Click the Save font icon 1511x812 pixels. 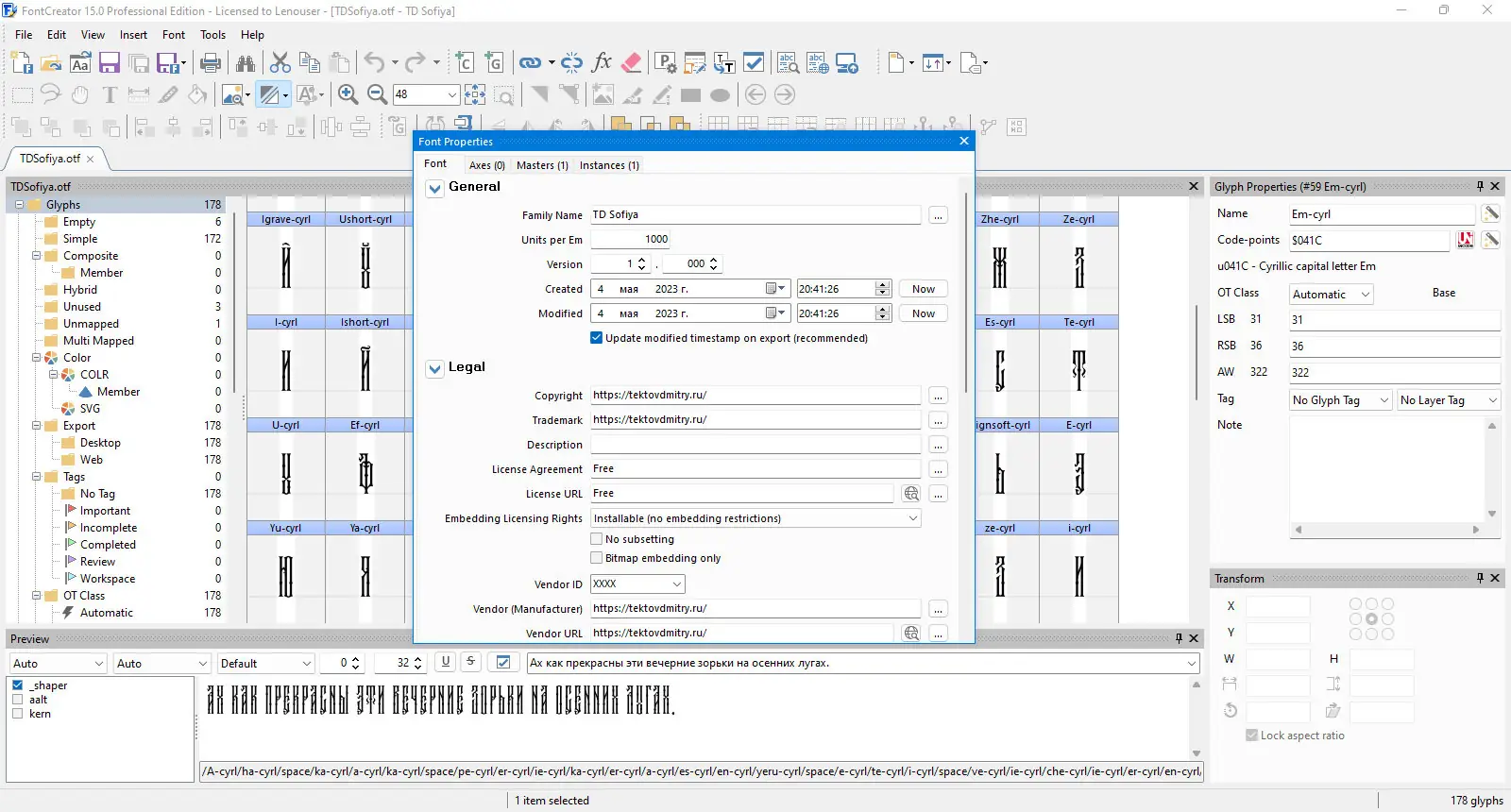pyautogui.click(x=110, y=63)
